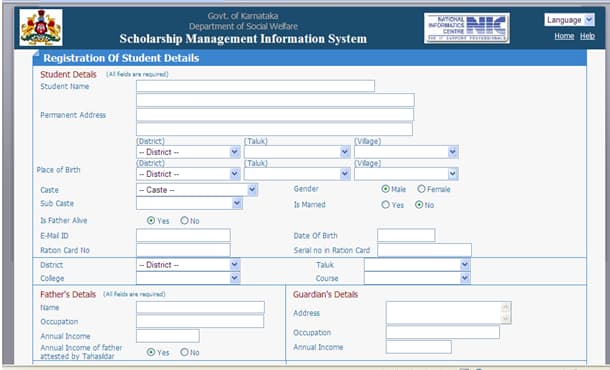This screenshot has height=370, width=610.
Task: Click the Karnataka government emblem logo
Action: click(41, 28)
